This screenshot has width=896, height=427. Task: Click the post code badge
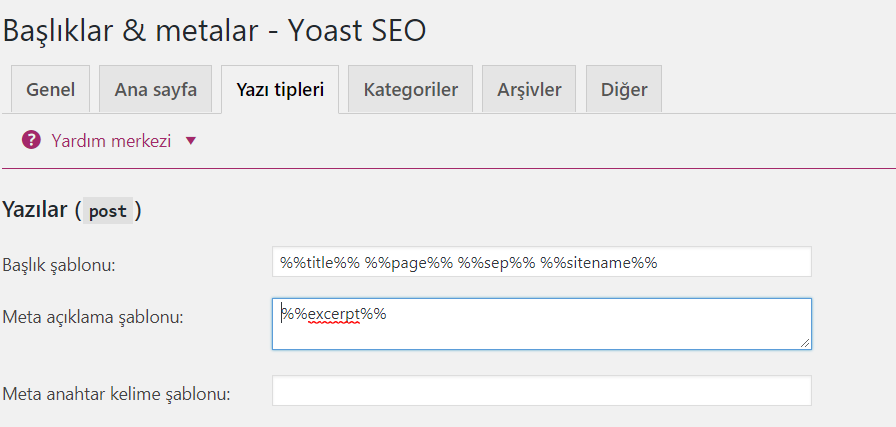(108, 211)
